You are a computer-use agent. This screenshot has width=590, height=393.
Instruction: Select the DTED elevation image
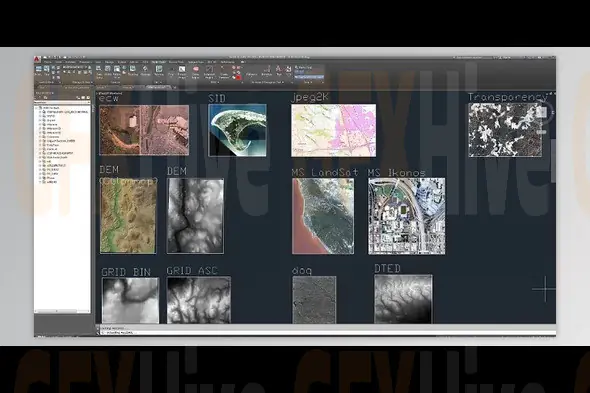pos(403,299)
